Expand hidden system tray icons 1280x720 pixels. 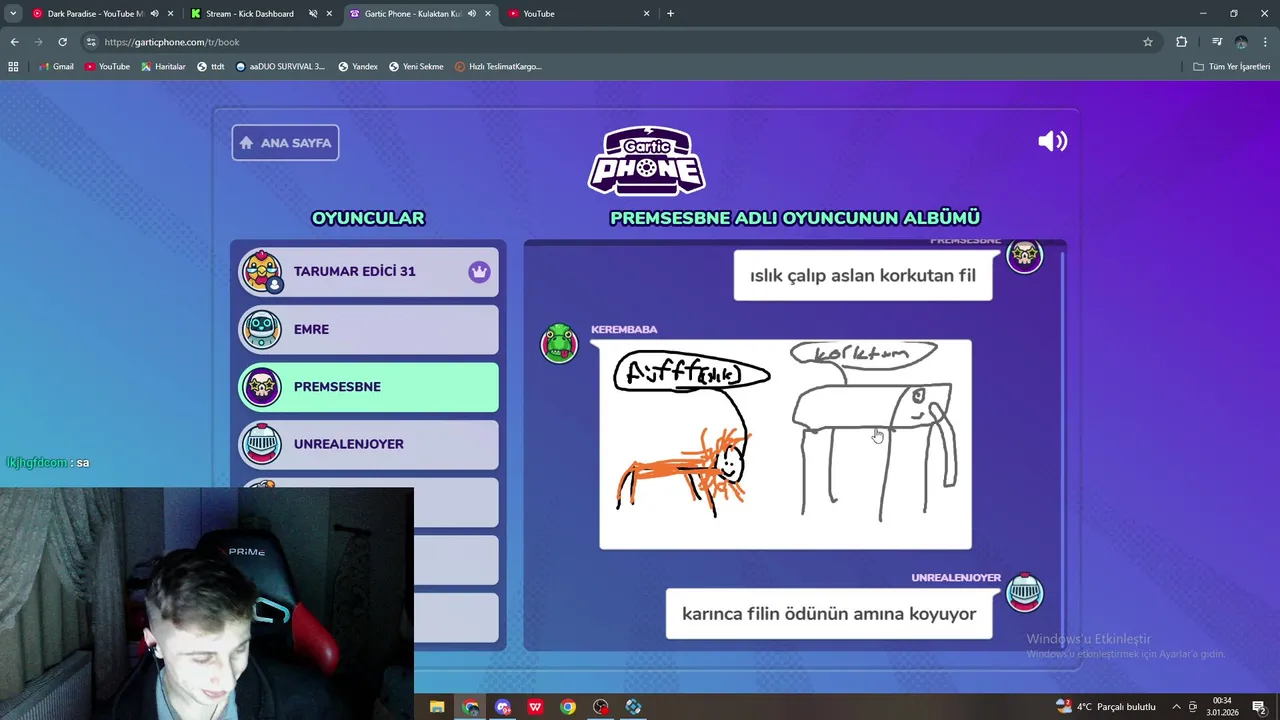(1176, 707)
